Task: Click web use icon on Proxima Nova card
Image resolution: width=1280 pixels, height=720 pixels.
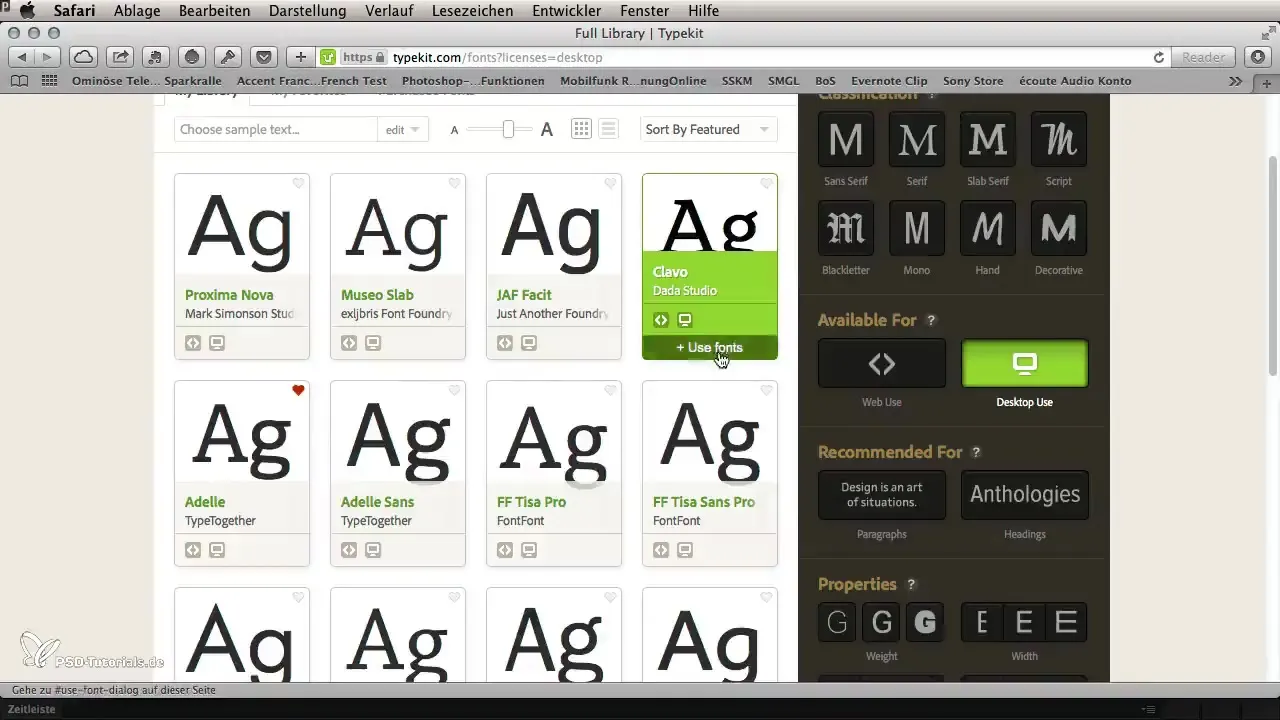Action: pos(193,343)
